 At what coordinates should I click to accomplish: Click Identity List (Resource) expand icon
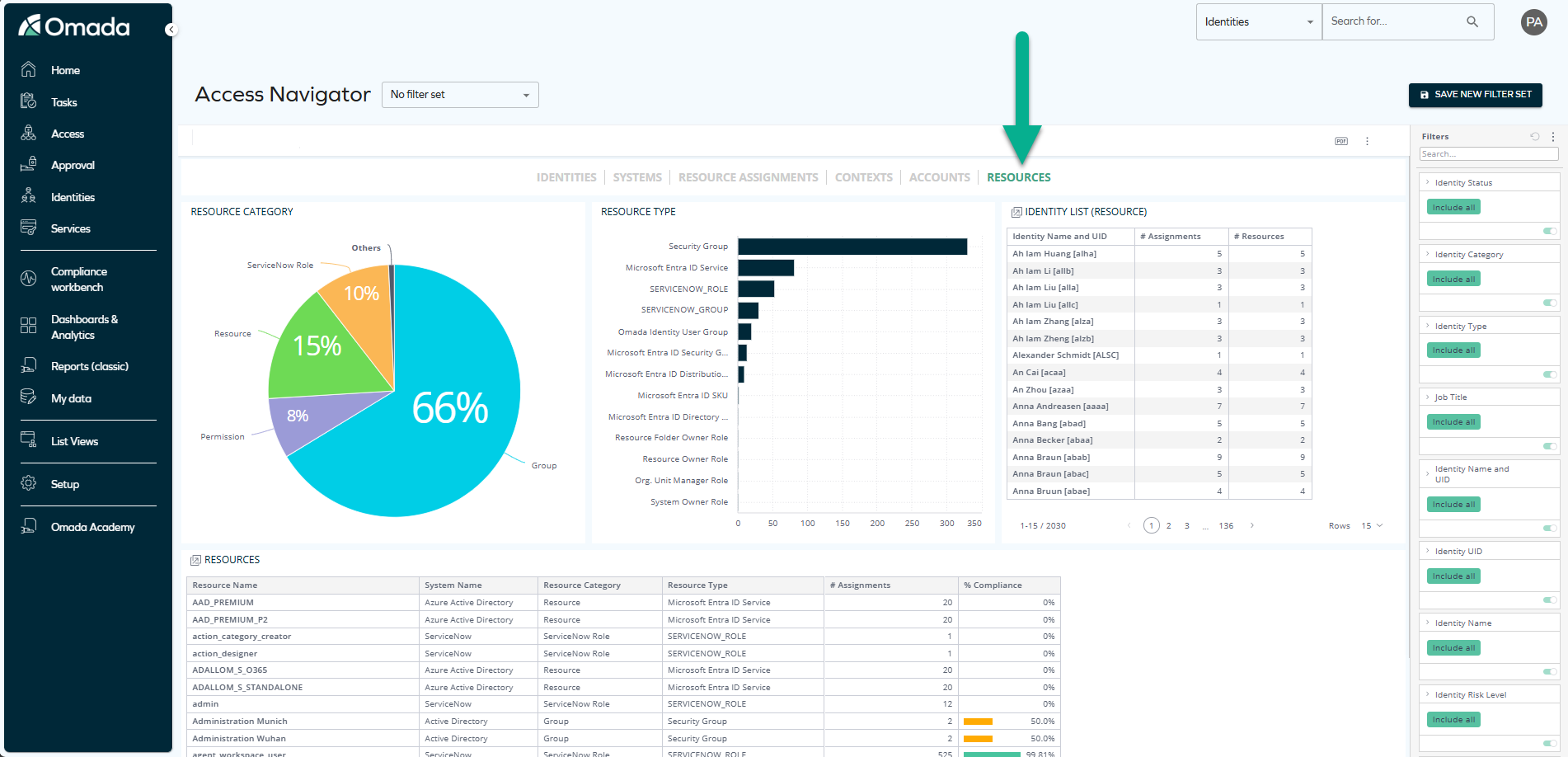1016,213
